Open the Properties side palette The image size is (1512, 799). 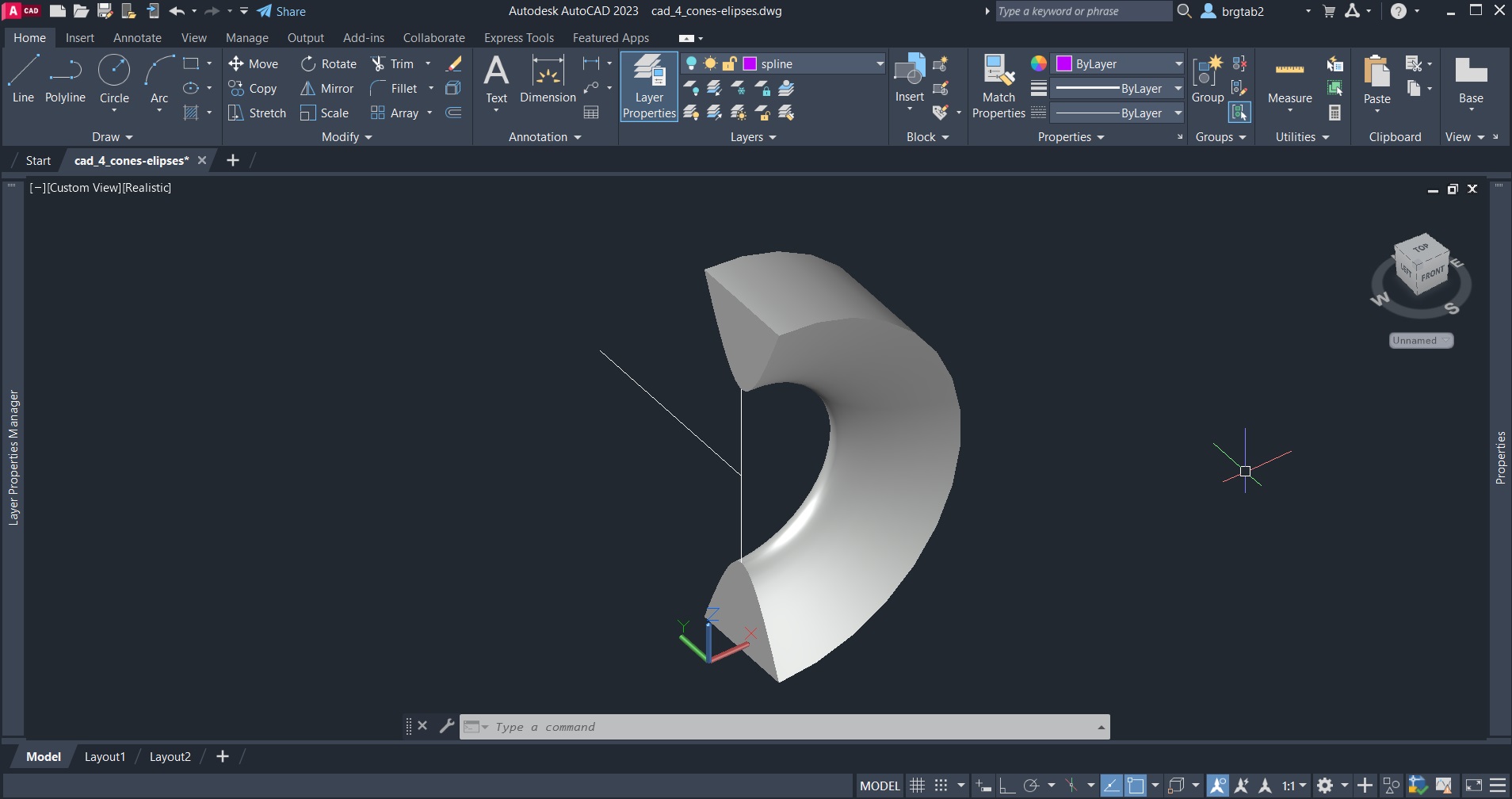[x=1500, y=457]
